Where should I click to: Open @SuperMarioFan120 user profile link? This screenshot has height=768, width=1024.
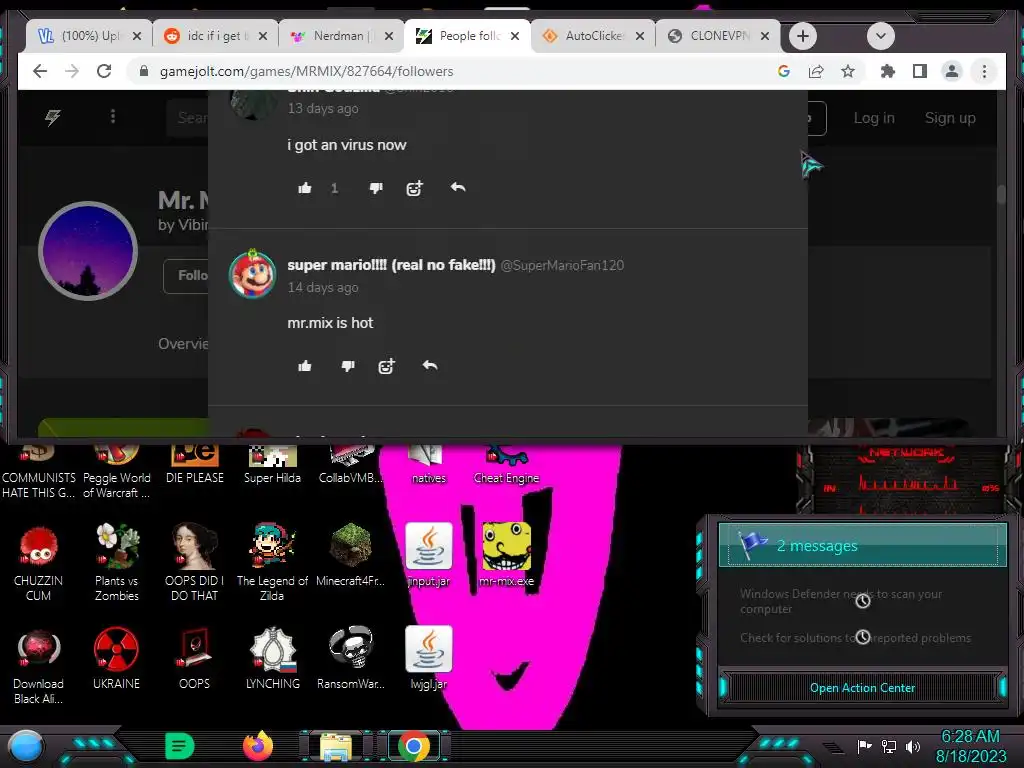(x=562, y=265)
